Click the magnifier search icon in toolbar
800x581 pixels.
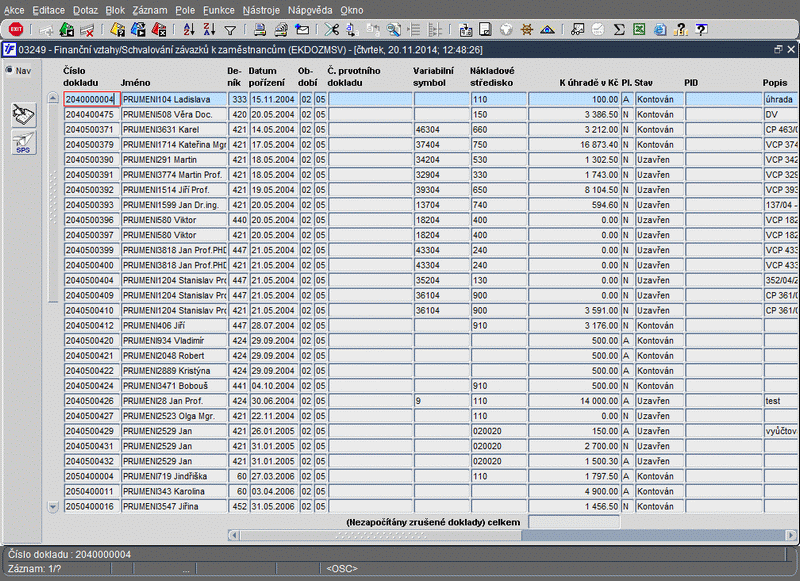point(393,30)
